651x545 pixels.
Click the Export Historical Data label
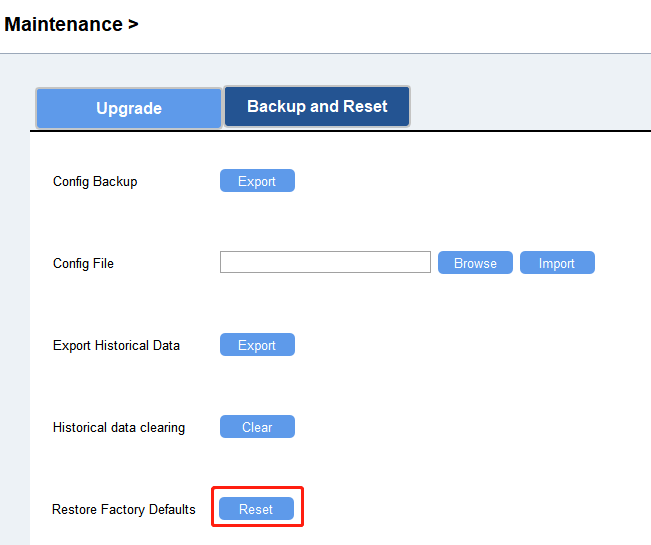[116, 346]
